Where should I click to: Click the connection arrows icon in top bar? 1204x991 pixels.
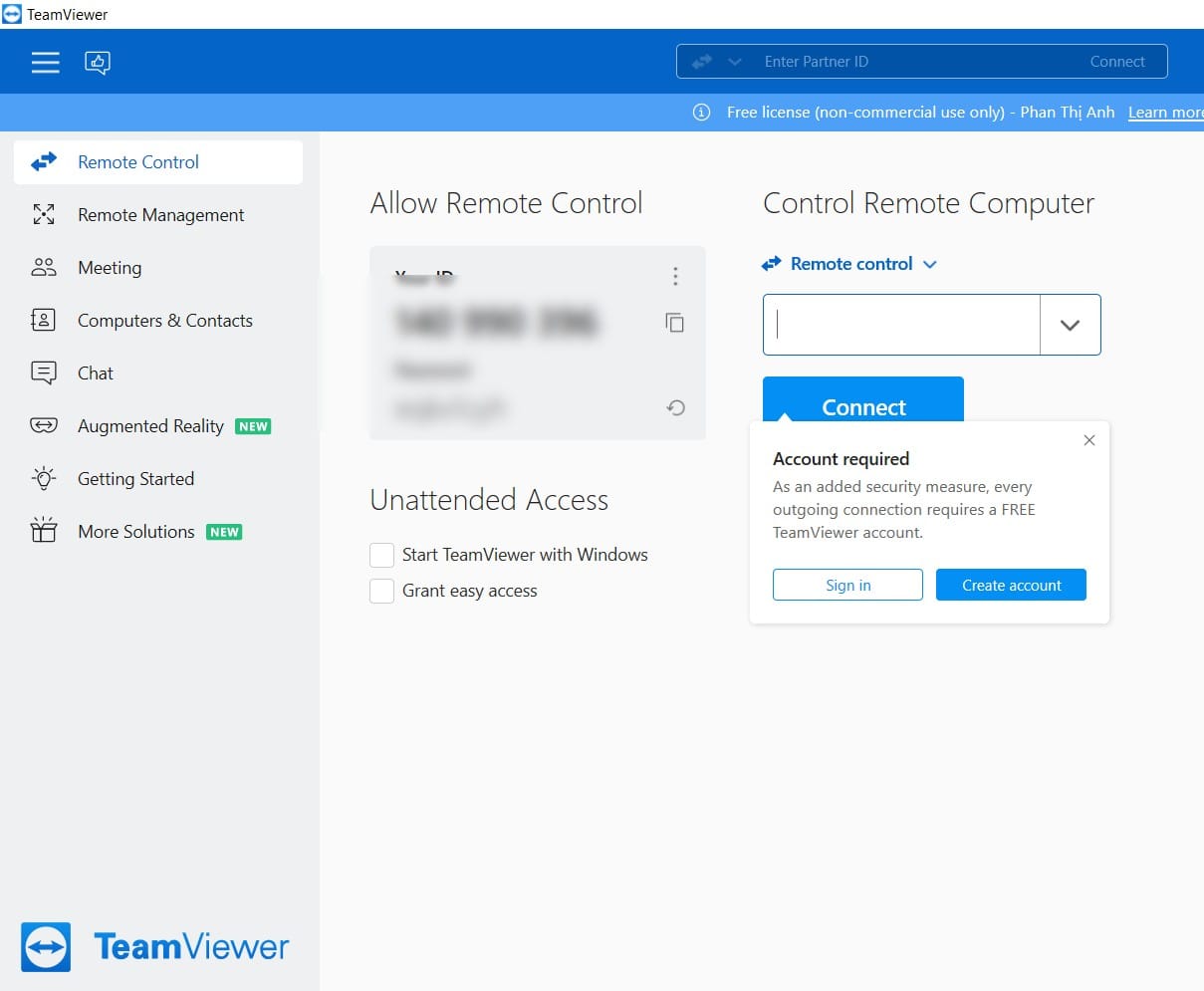pyautogui.click(x=702, y=62)
